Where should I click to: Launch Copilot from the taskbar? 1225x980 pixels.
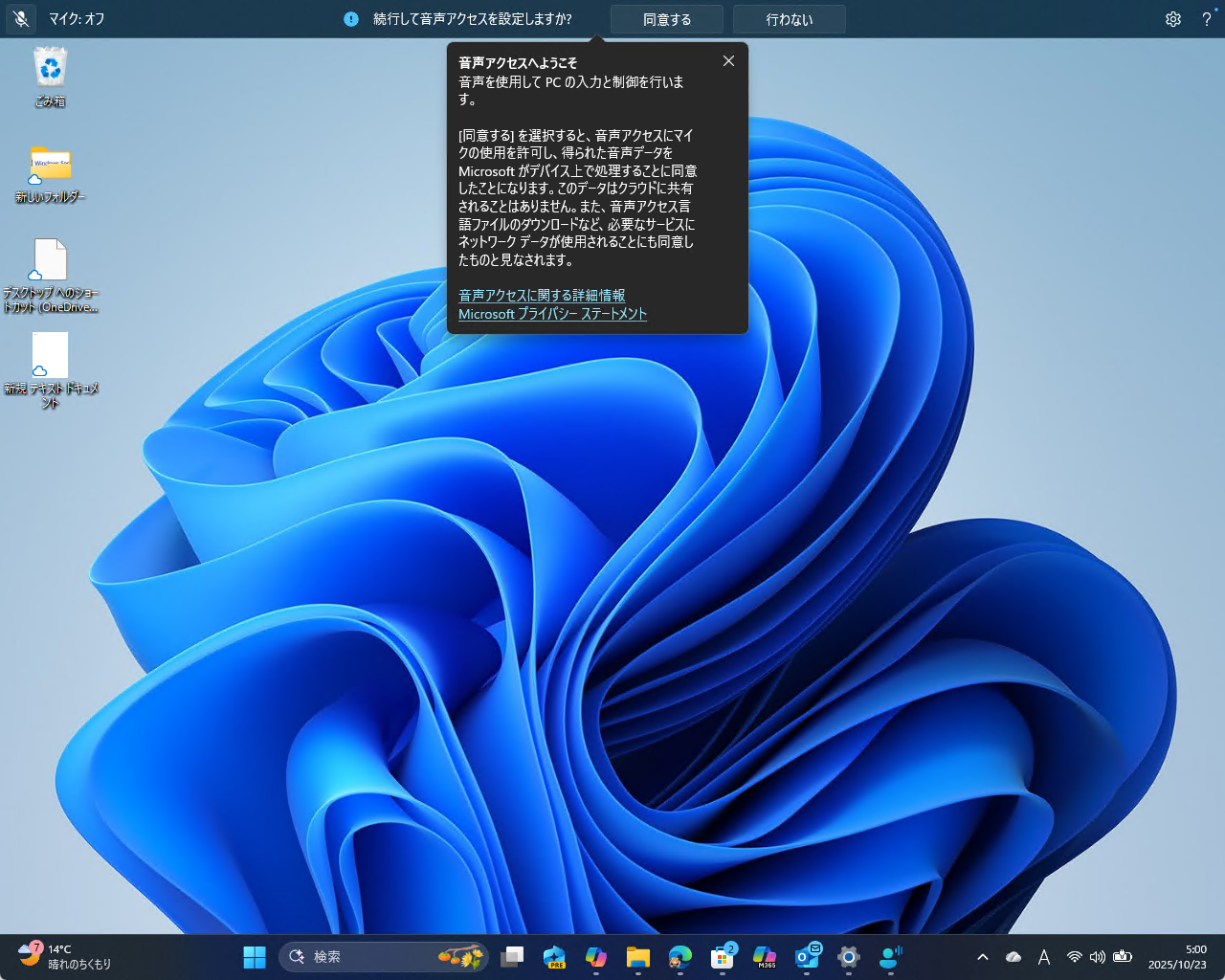[x=595, y=956]
